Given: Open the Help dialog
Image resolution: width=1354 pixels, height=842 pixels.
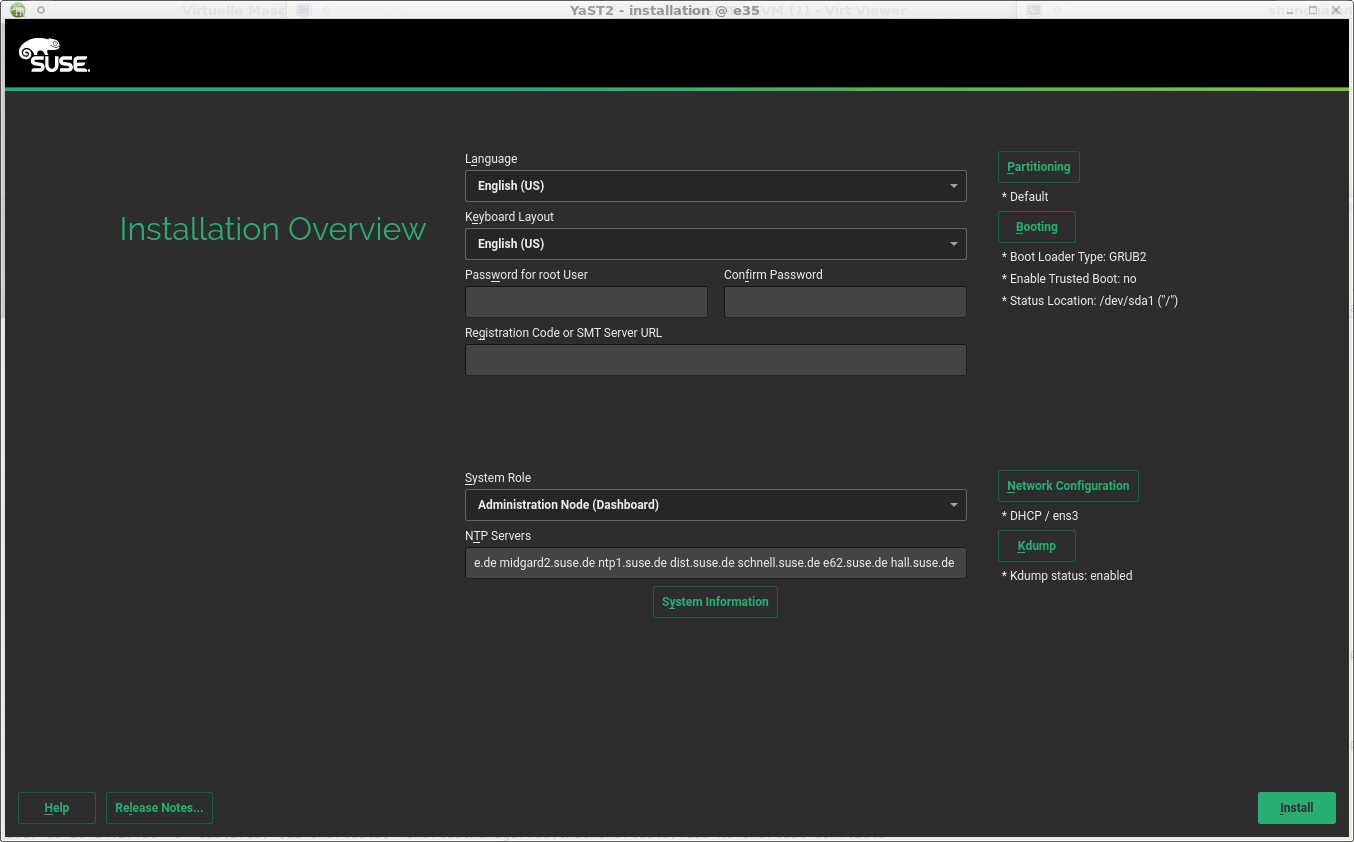Looking at the screenshot, I should pyautogui.click(x=57, y=808).
